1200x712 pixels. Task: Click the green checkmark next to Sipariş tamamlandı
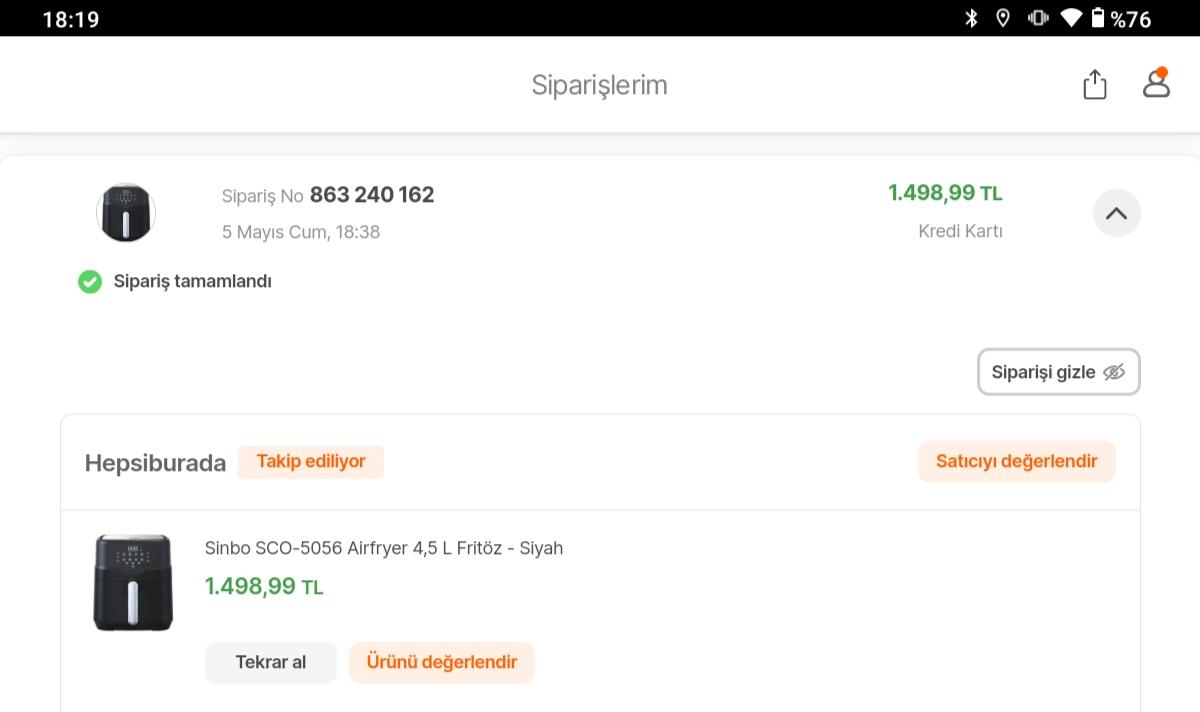tap(90, 282)
